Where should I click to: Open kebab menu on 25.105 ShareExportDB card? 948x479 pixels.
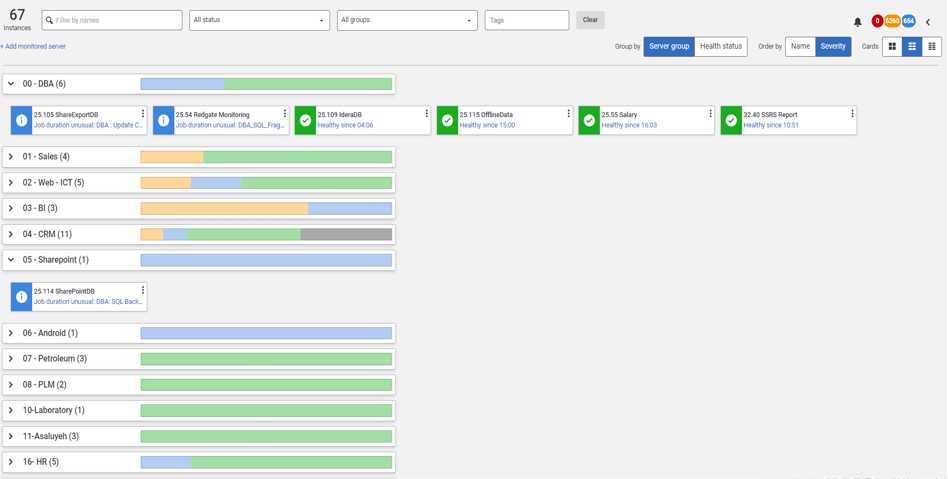[x=143, y=114]
